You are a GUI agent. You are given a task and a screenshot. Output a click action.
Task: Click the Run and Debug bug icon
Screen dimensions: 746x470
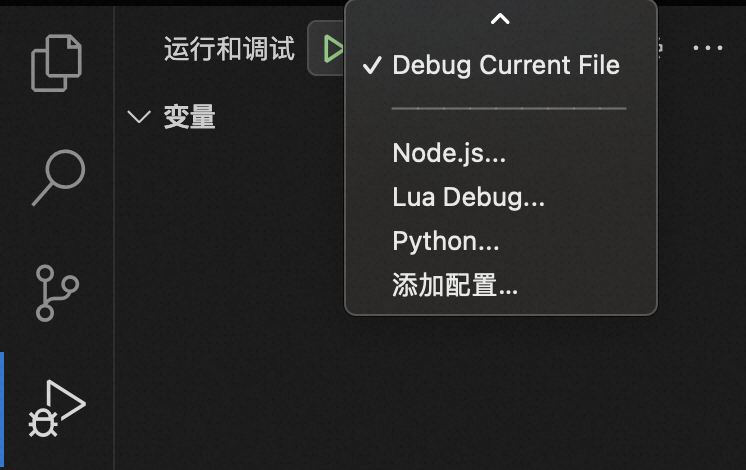click(57, 409)
